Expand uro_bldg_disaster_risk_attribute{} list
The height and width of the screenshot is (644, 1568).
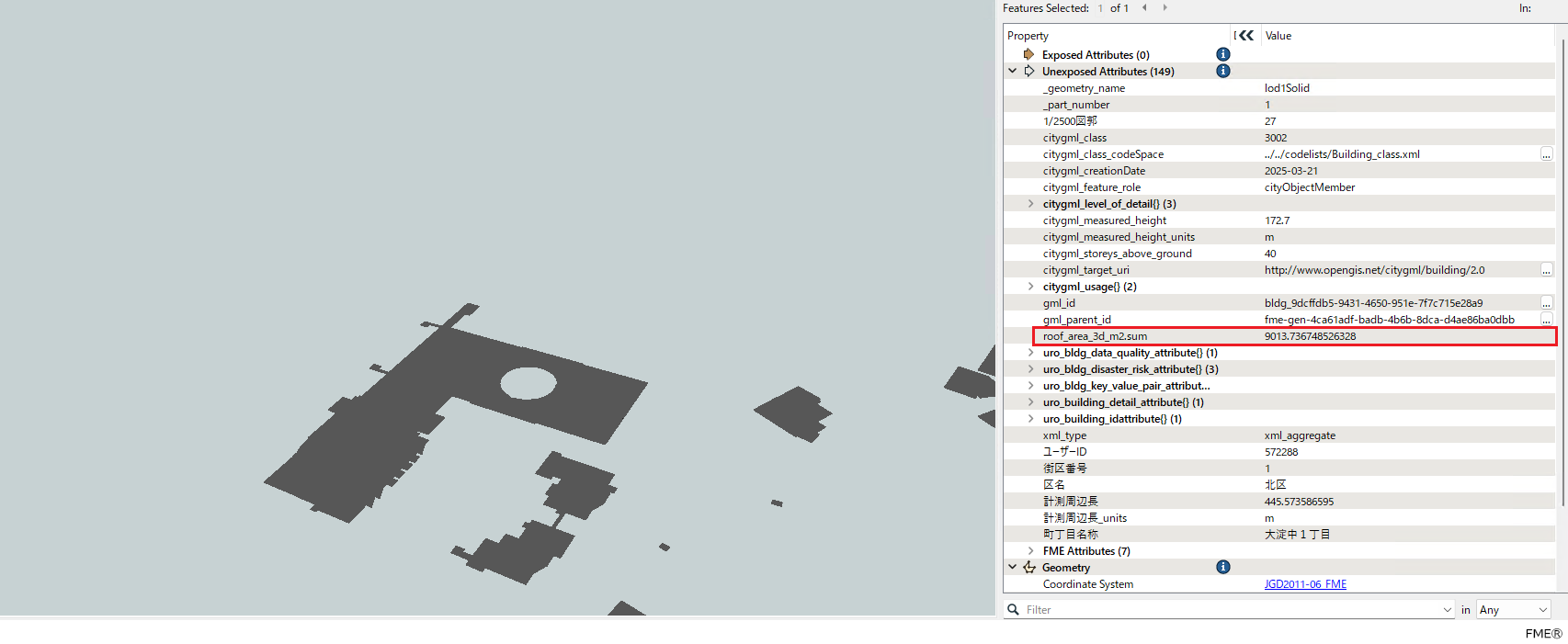pyautogui.click(x=1030, y=369)
